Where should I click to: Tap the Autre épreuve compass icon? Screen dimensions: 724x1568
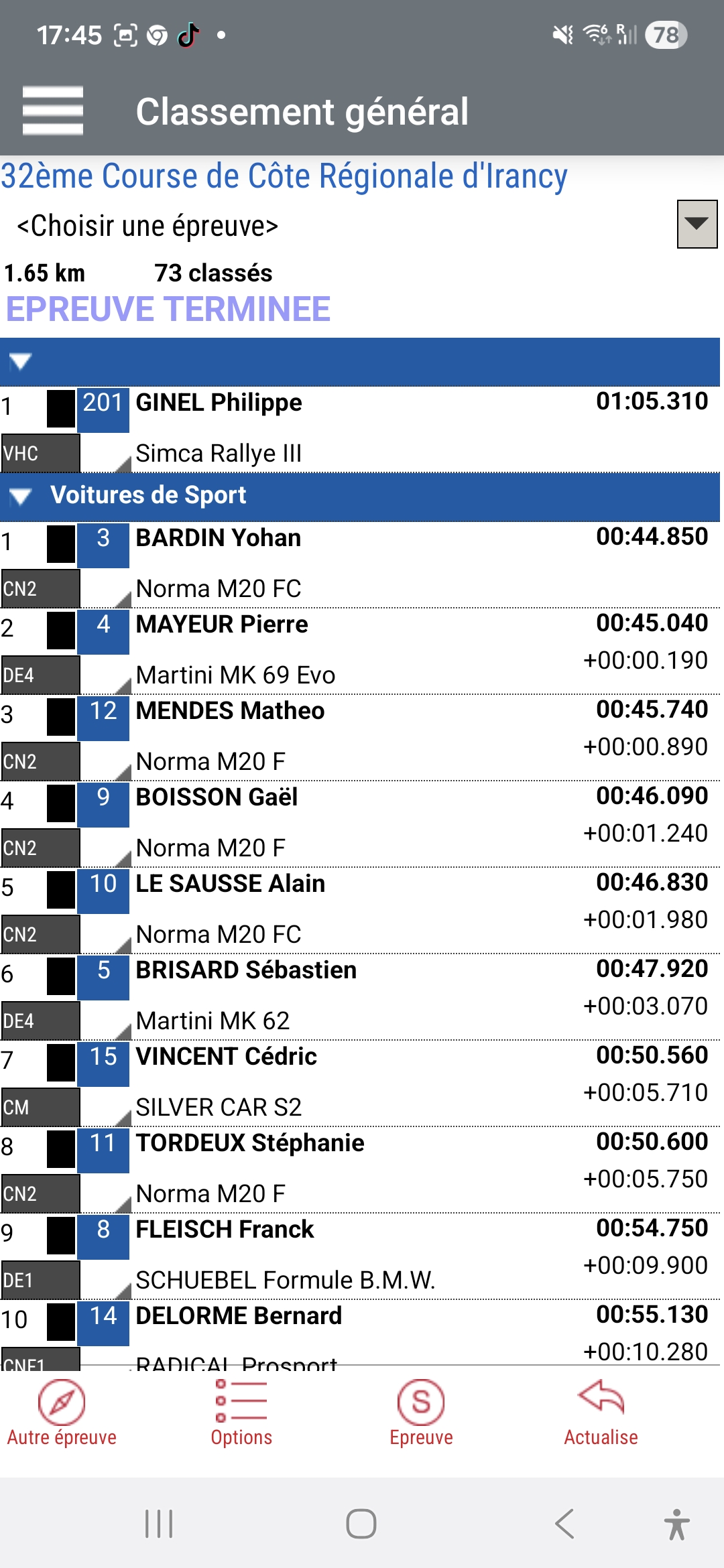[61, 1401]
